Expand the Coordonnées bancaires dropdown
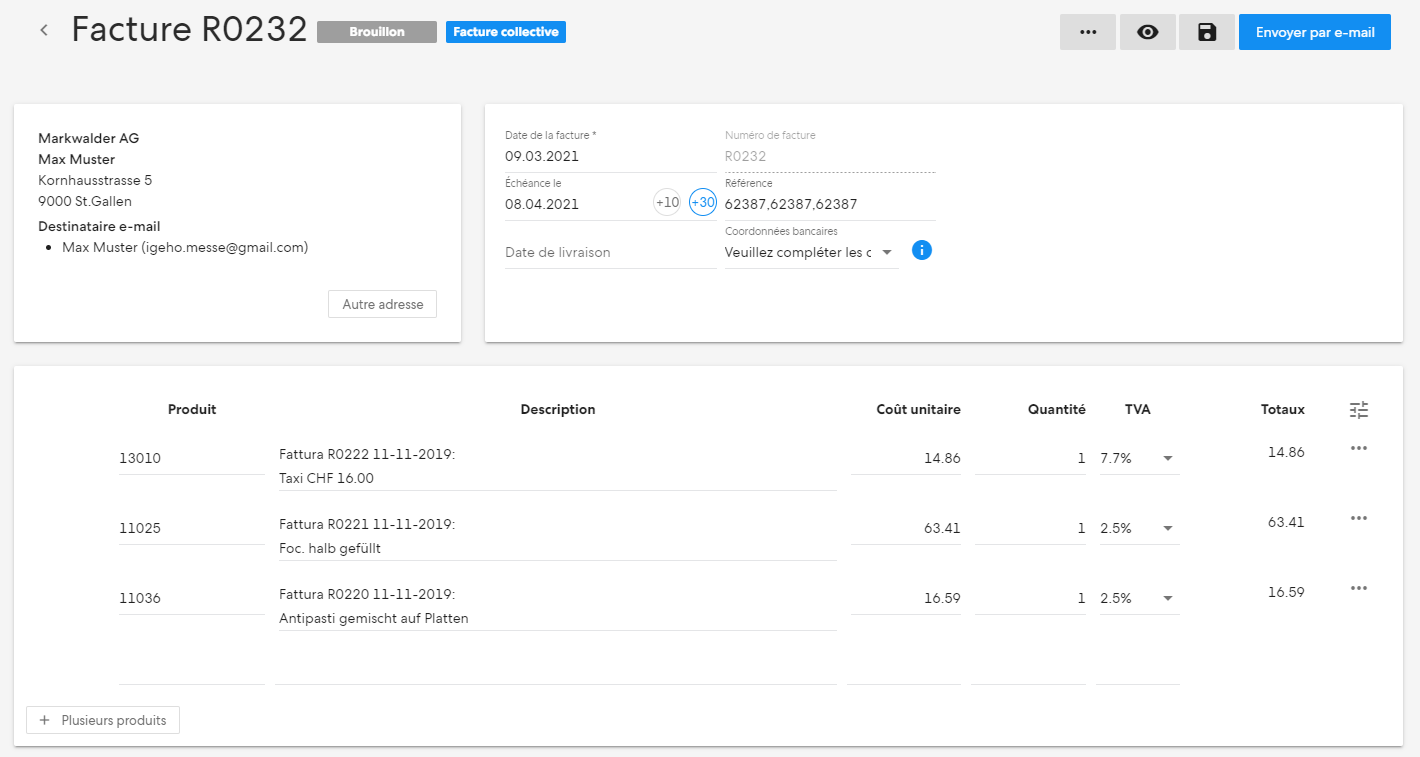Image resolution: width=1420 pixels, height=757 pixels. click(811, 253)
